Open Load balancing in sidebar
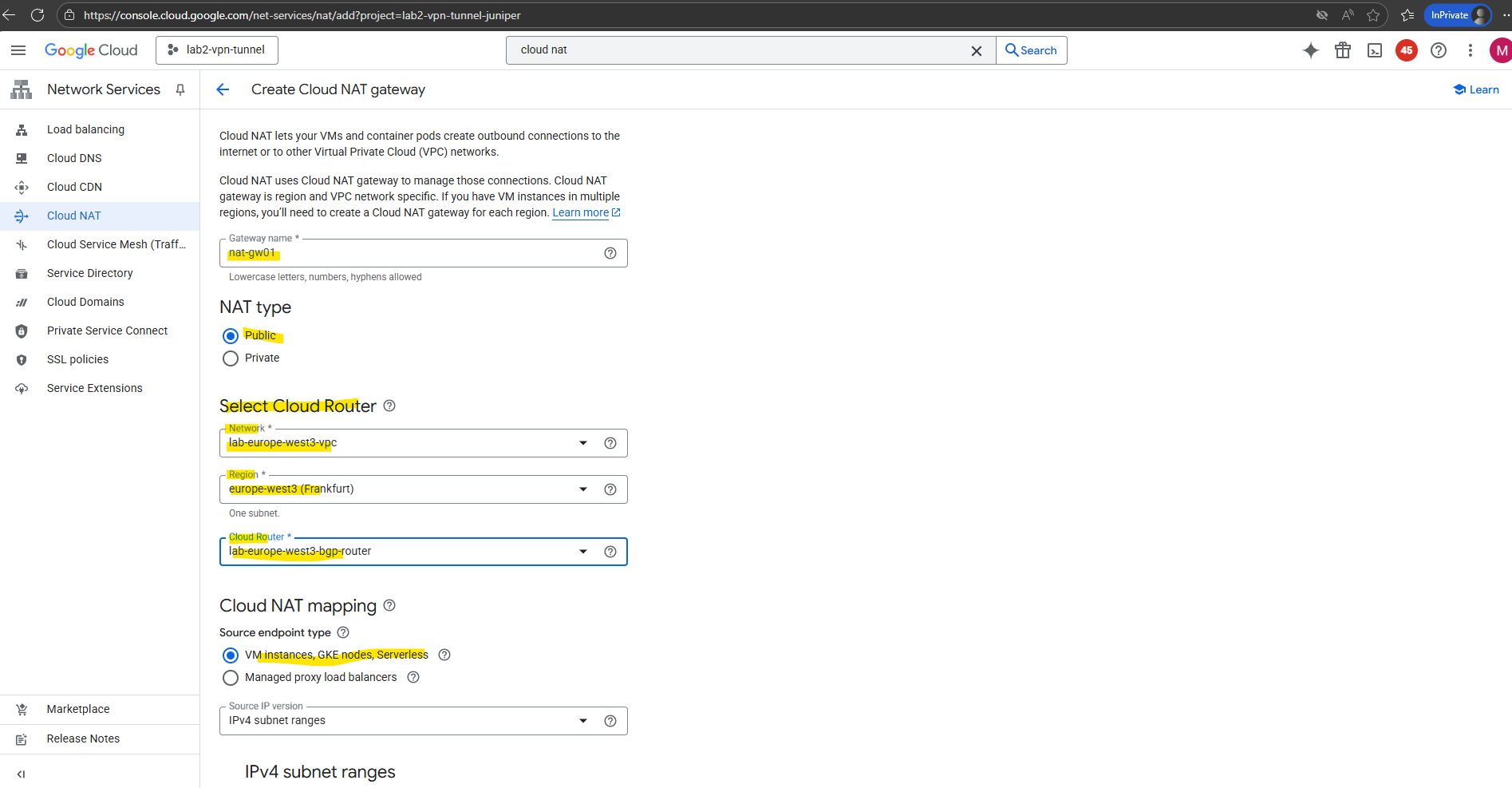The height and width of the screenshot is (788, 1512). click(85, 129)
